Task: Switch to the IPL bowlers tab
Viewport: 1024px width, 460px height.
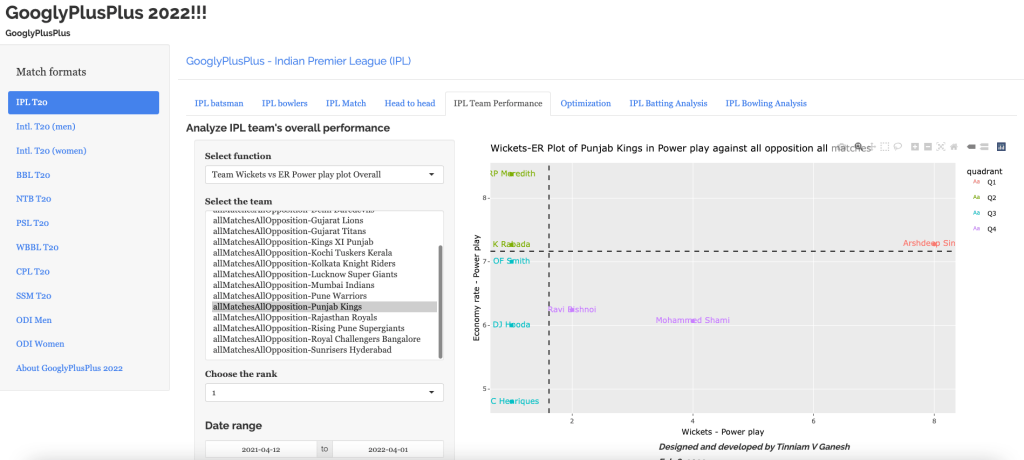Action: [x=284, y=103]
